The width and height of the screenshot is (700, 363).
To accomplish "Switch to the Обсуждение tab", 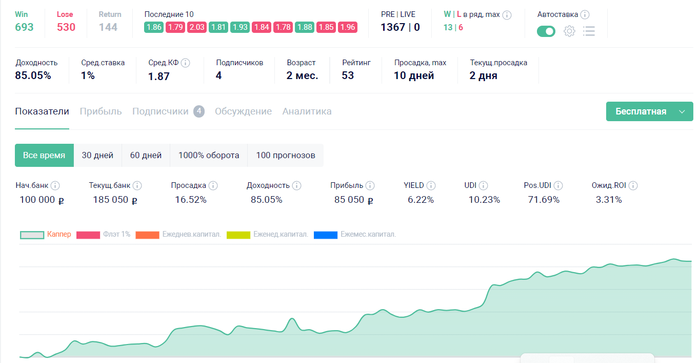I will pos(243,111).
